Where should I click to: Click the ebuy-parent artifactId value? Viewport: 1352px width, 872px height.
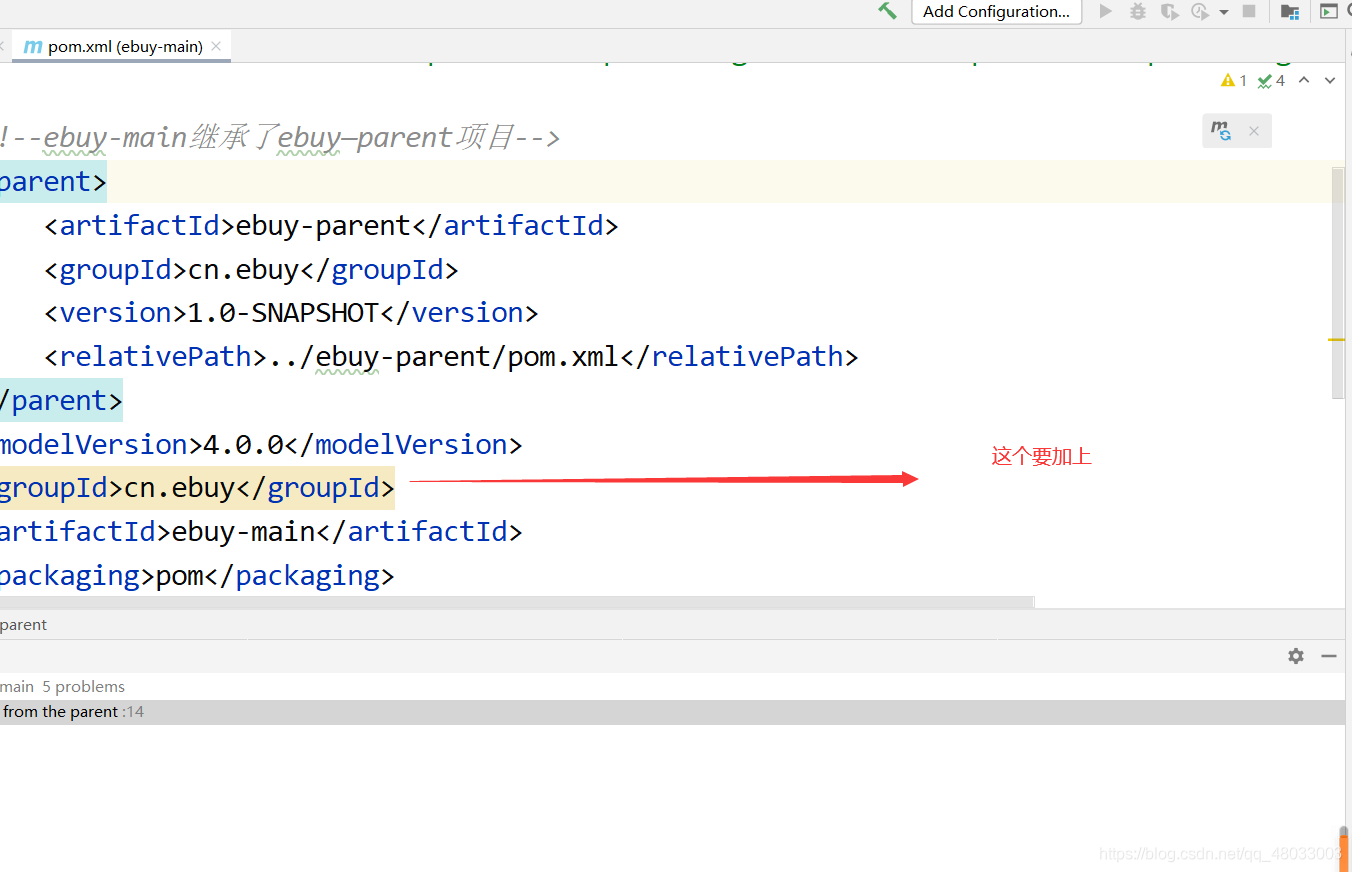tap(323, 226)
